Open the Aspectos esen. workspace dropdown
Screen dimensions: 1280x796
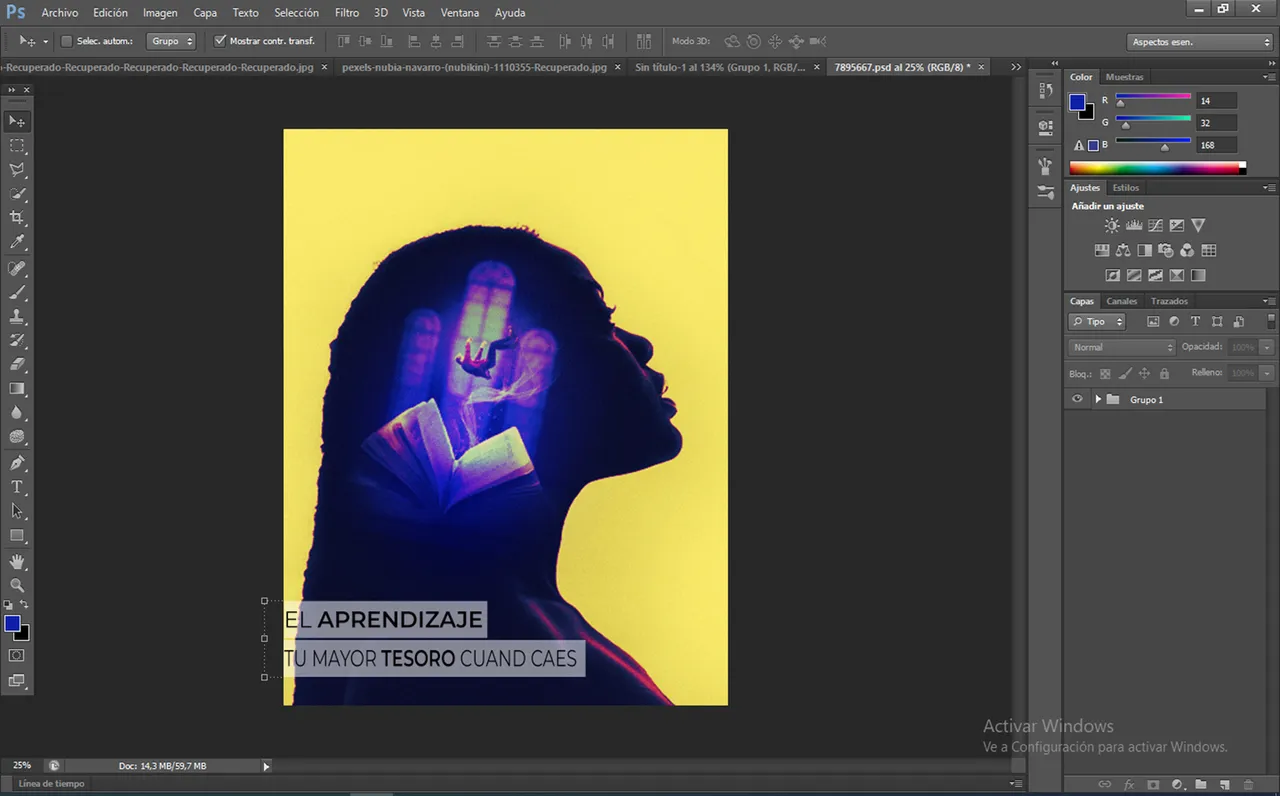click(1200, 42)
